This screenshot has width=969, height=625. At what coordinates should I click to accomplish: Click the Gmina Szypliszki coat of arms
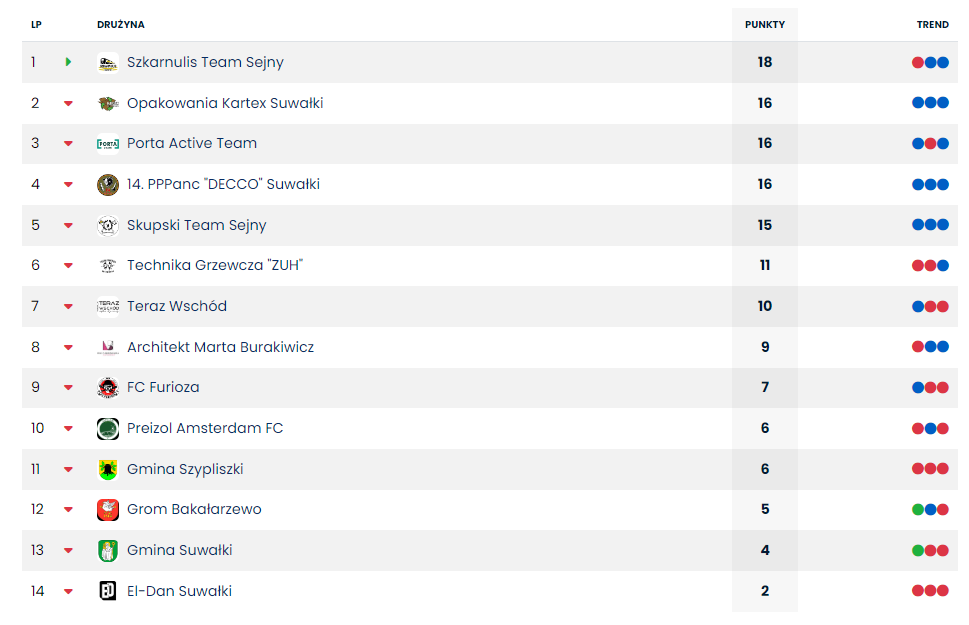(x=108, y=470)
